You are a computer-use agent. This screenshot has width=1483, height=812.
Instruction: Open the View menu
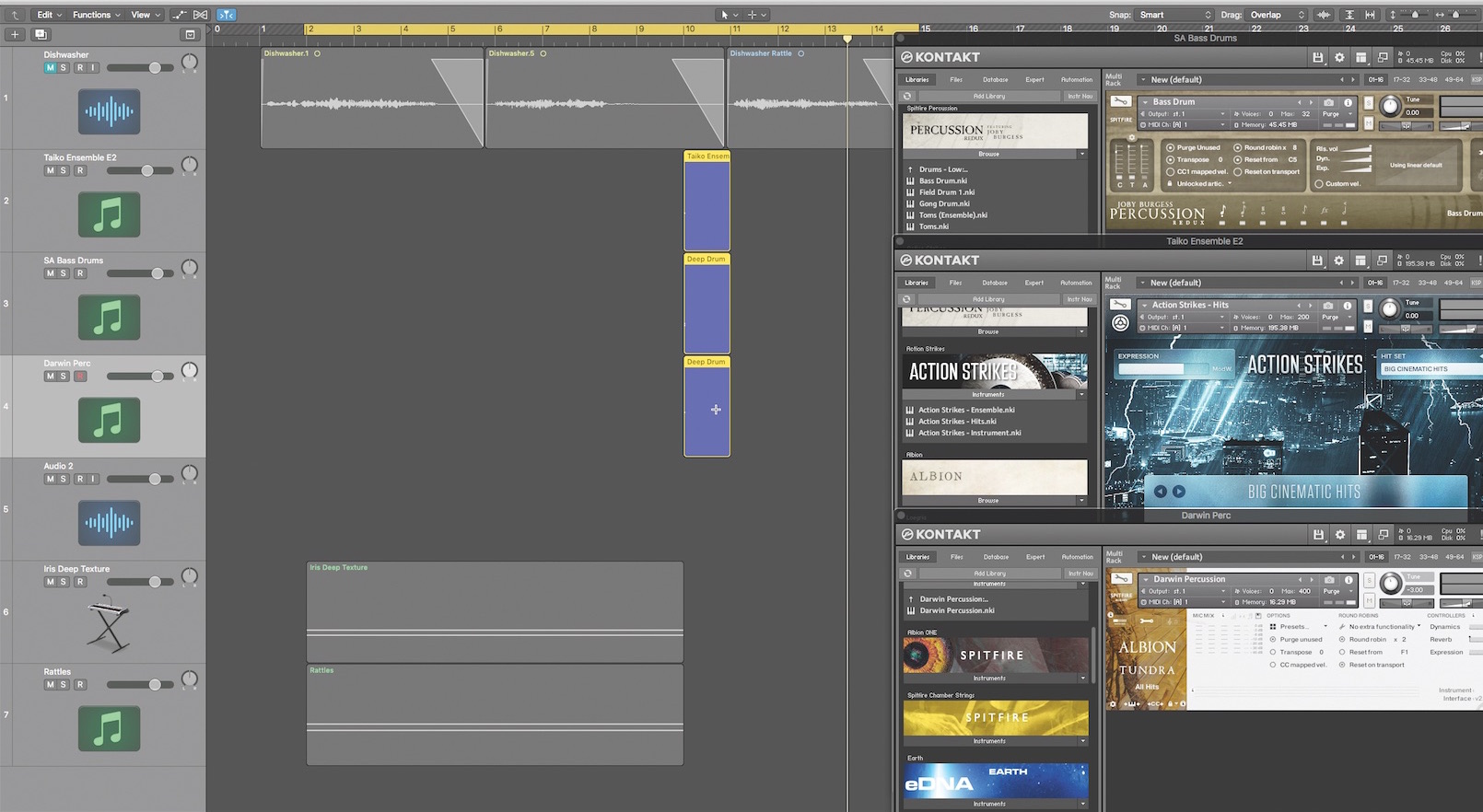click(145, 15)
